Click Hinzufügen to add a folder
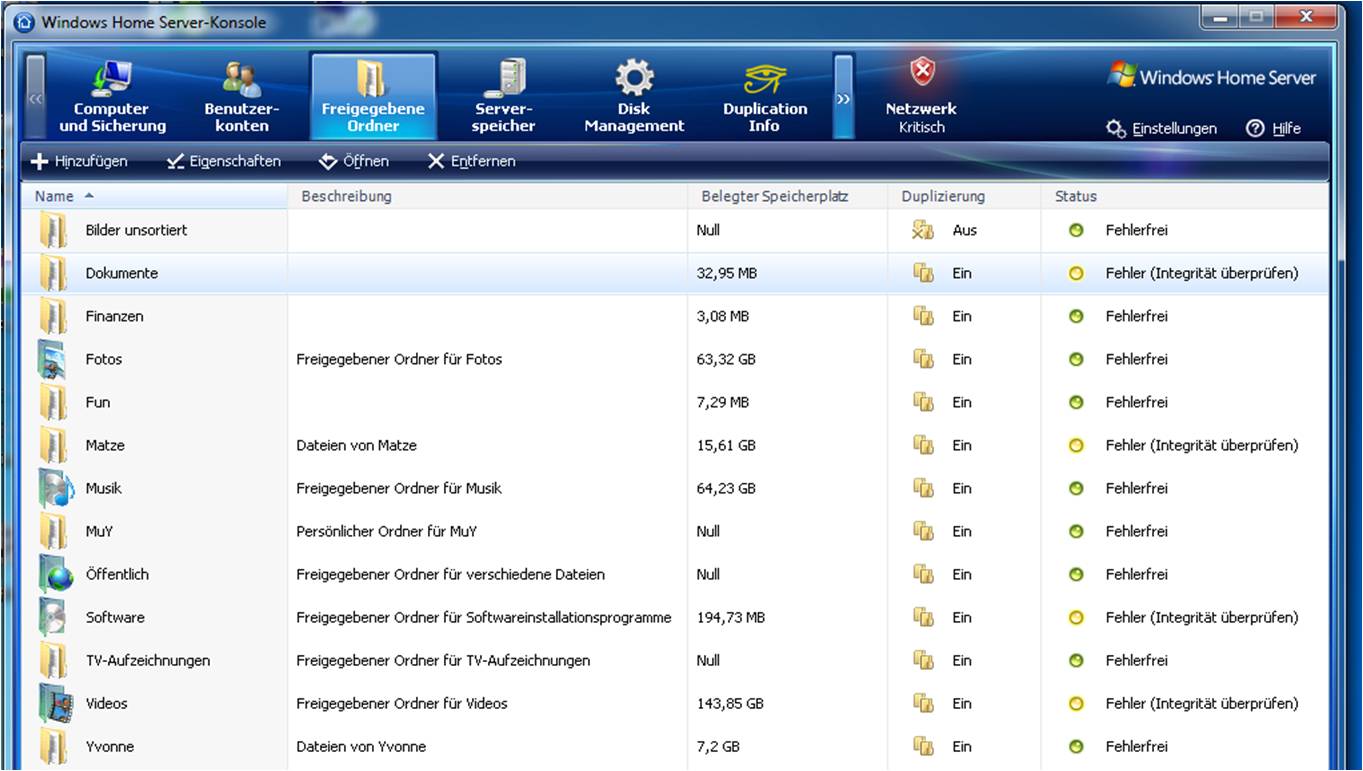This screenshot has height=771, width=1363. 80,161
